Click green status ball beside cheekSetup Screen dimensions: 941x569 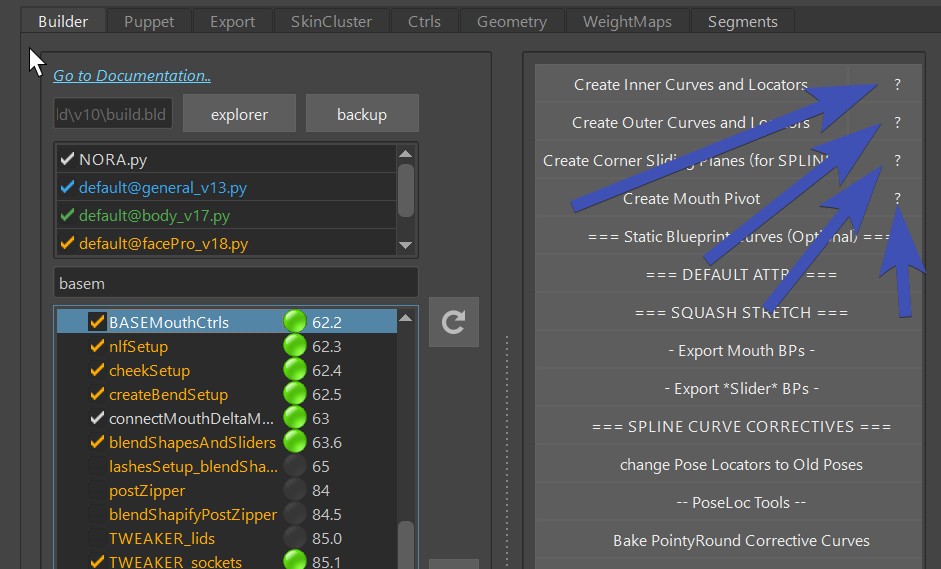pyautogui.click(x=295, y=370)
